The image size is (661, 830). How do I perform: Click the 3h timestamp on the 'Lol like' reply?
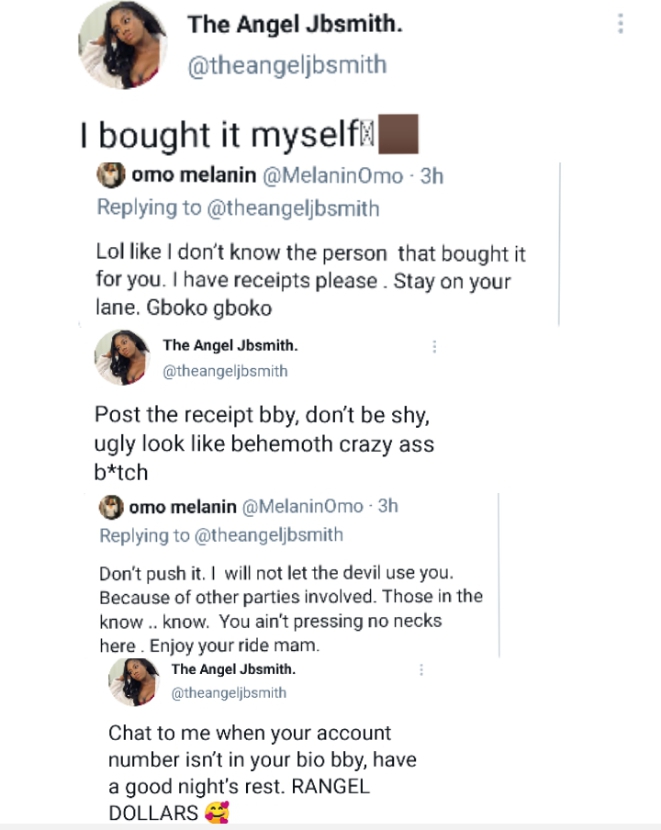[430, 177]
